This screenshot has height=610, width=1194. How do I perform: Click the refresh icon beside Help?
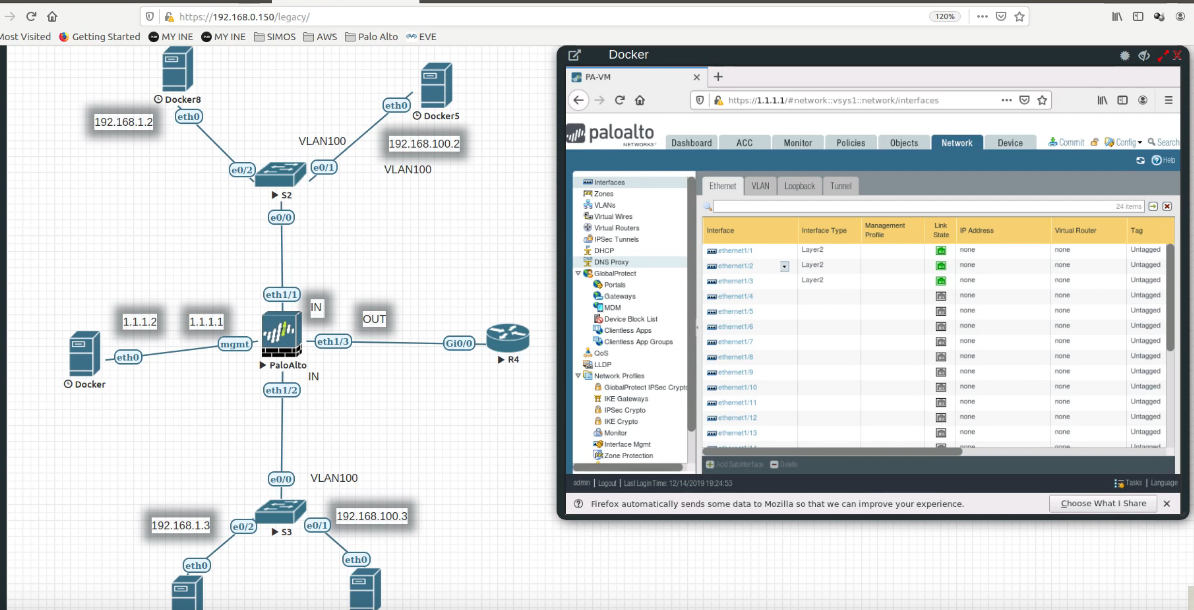tap(1140, 160)
